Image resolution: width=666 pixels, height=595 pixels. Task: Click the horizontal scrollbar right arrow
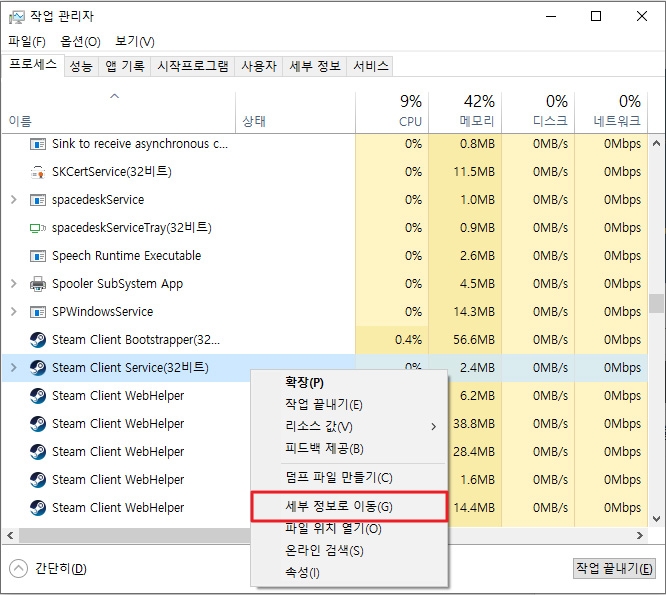click(640, 536)
